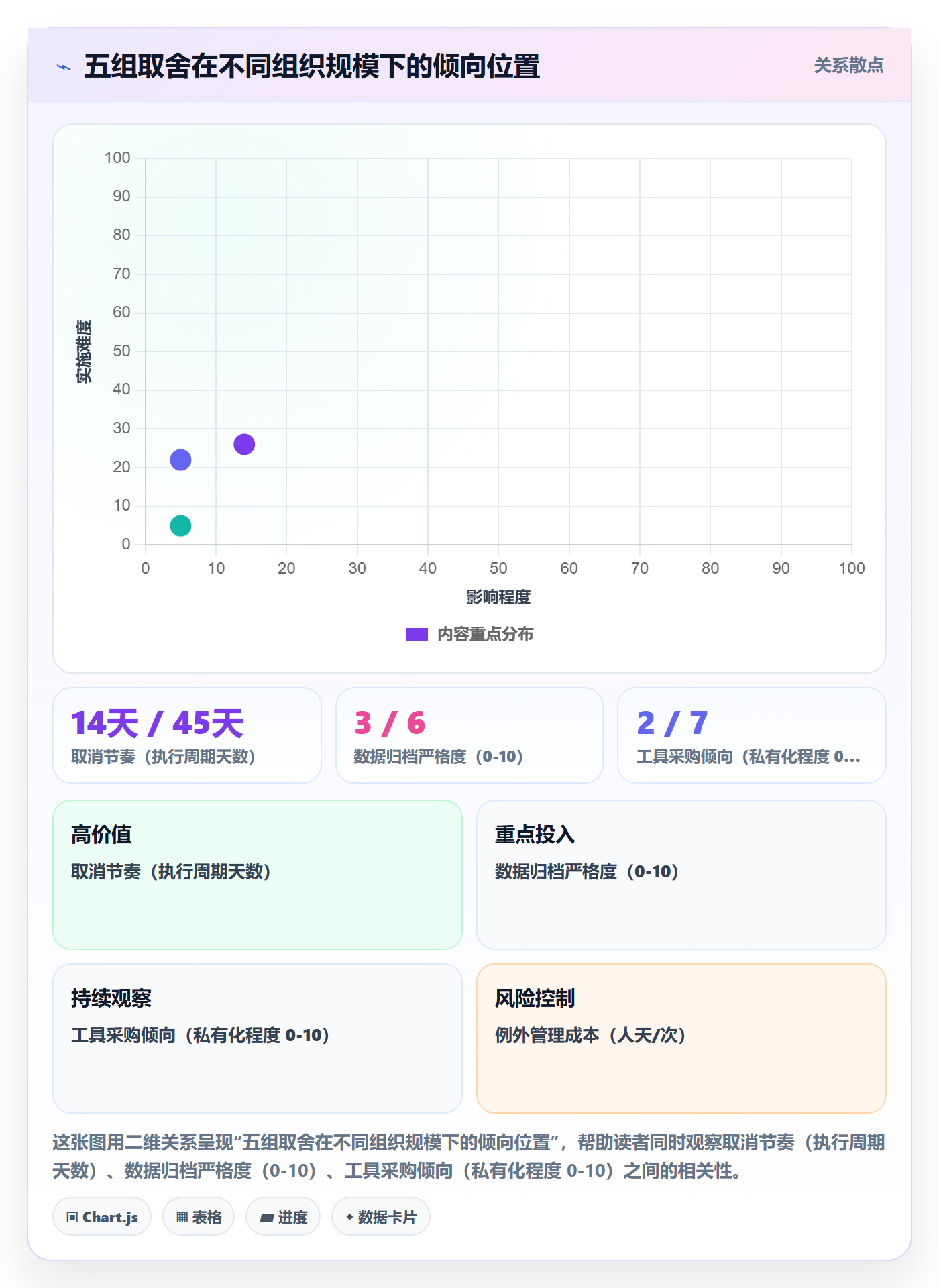The width and height of the screenshot is (939, 1288).
Task: Select the teal scatter point on the chart
Action: [x=180, y=525]
